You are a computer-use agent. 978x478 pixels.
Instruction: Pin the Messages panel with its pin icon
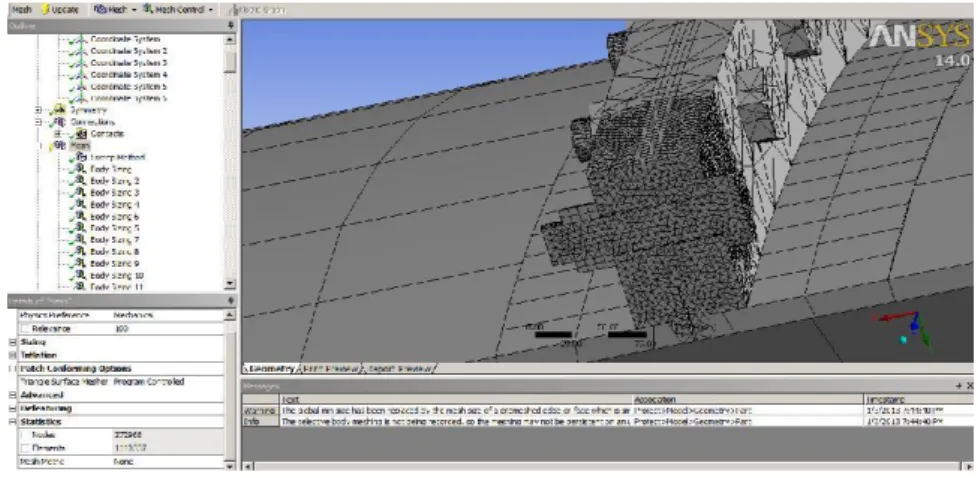click(959, 386)
